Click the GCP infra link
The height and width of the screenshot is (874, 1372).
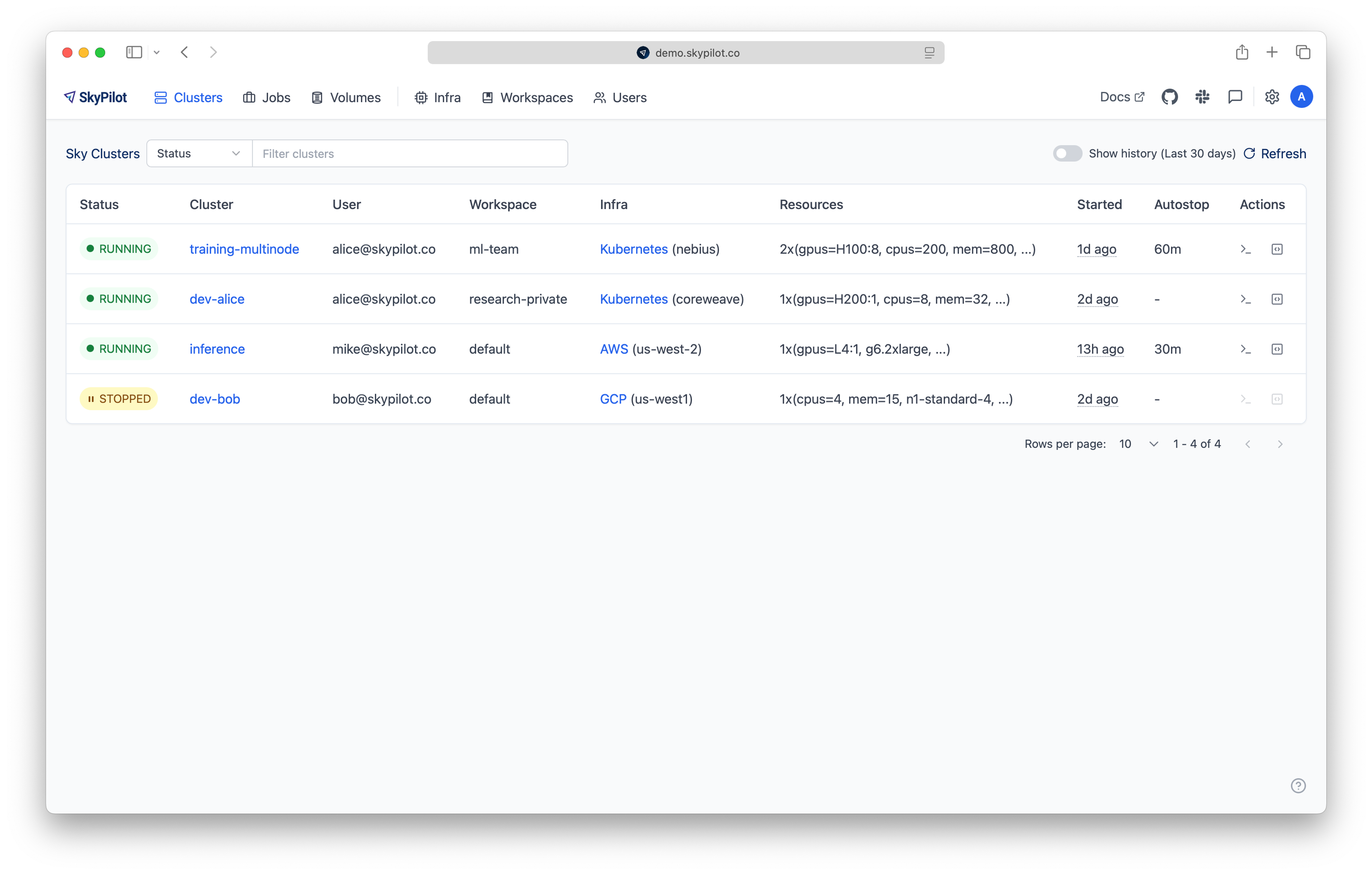(x=613, y=399)
